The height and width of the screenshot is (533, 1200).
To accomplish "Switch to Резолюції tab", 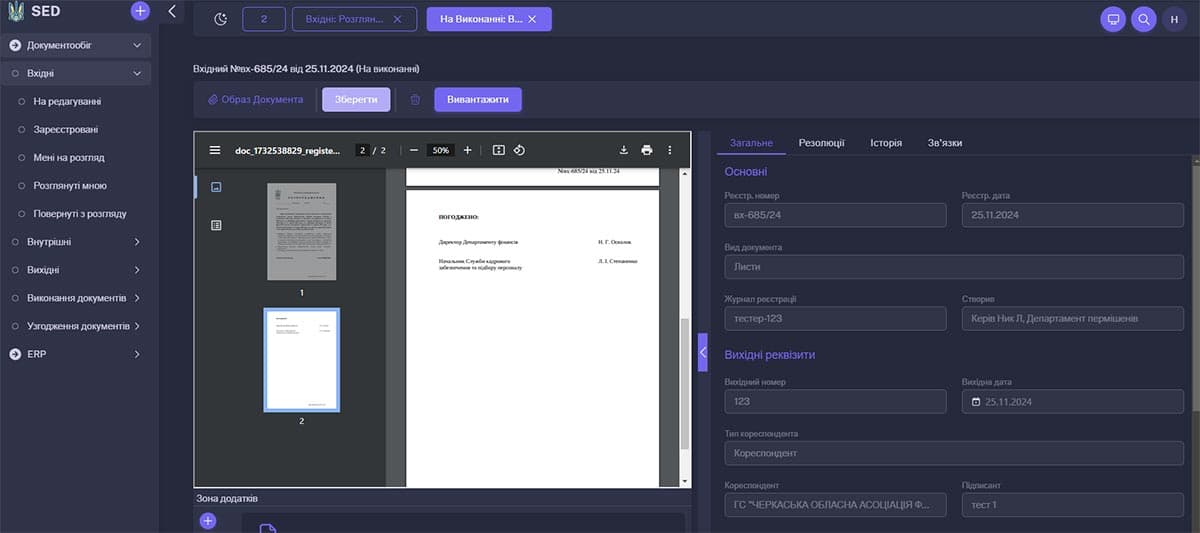I will coord(821,143).
